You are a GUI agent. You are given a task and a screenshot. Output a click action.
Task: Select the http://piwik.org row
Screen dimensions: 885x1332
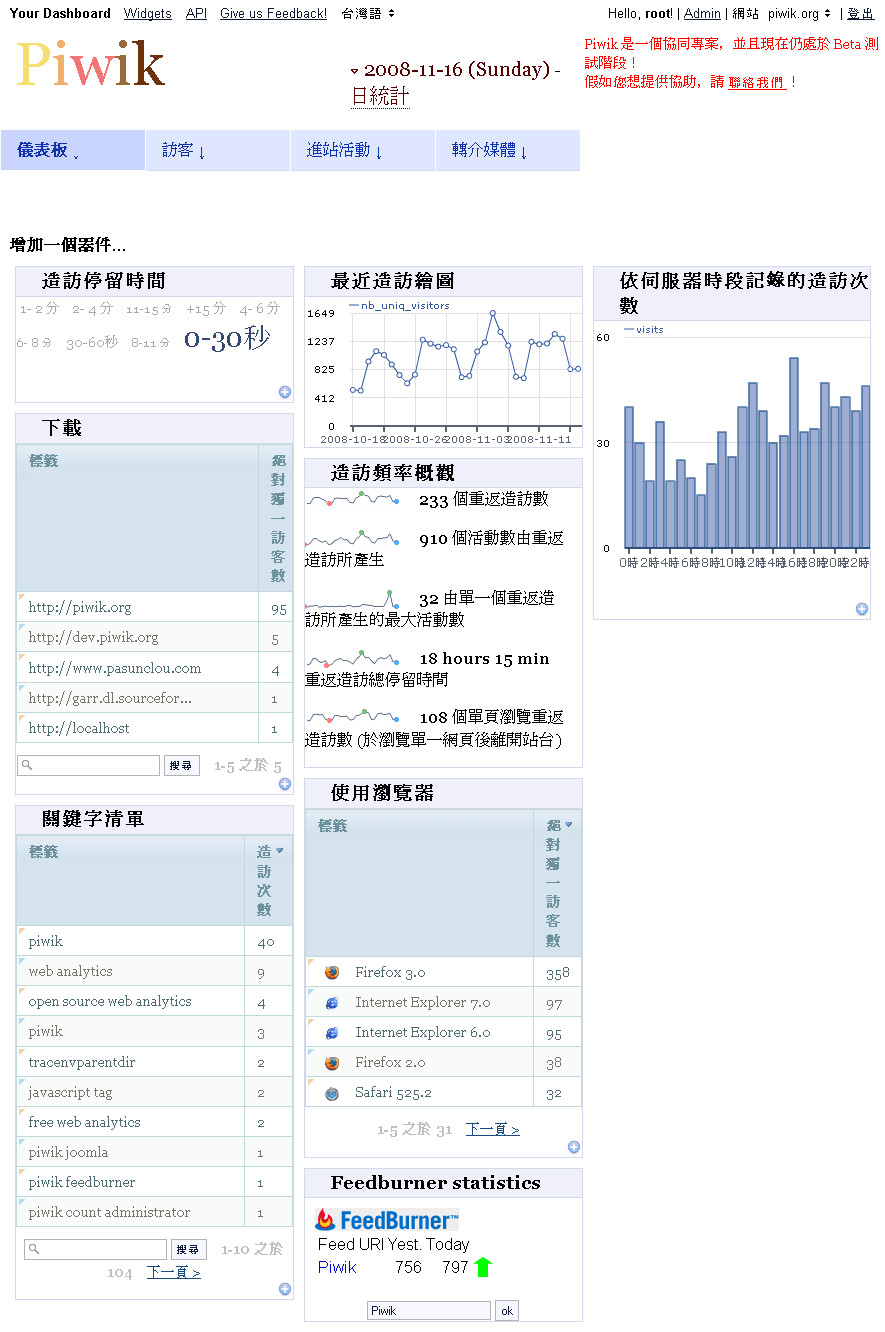pyautogui.click(x=155, y=607)
